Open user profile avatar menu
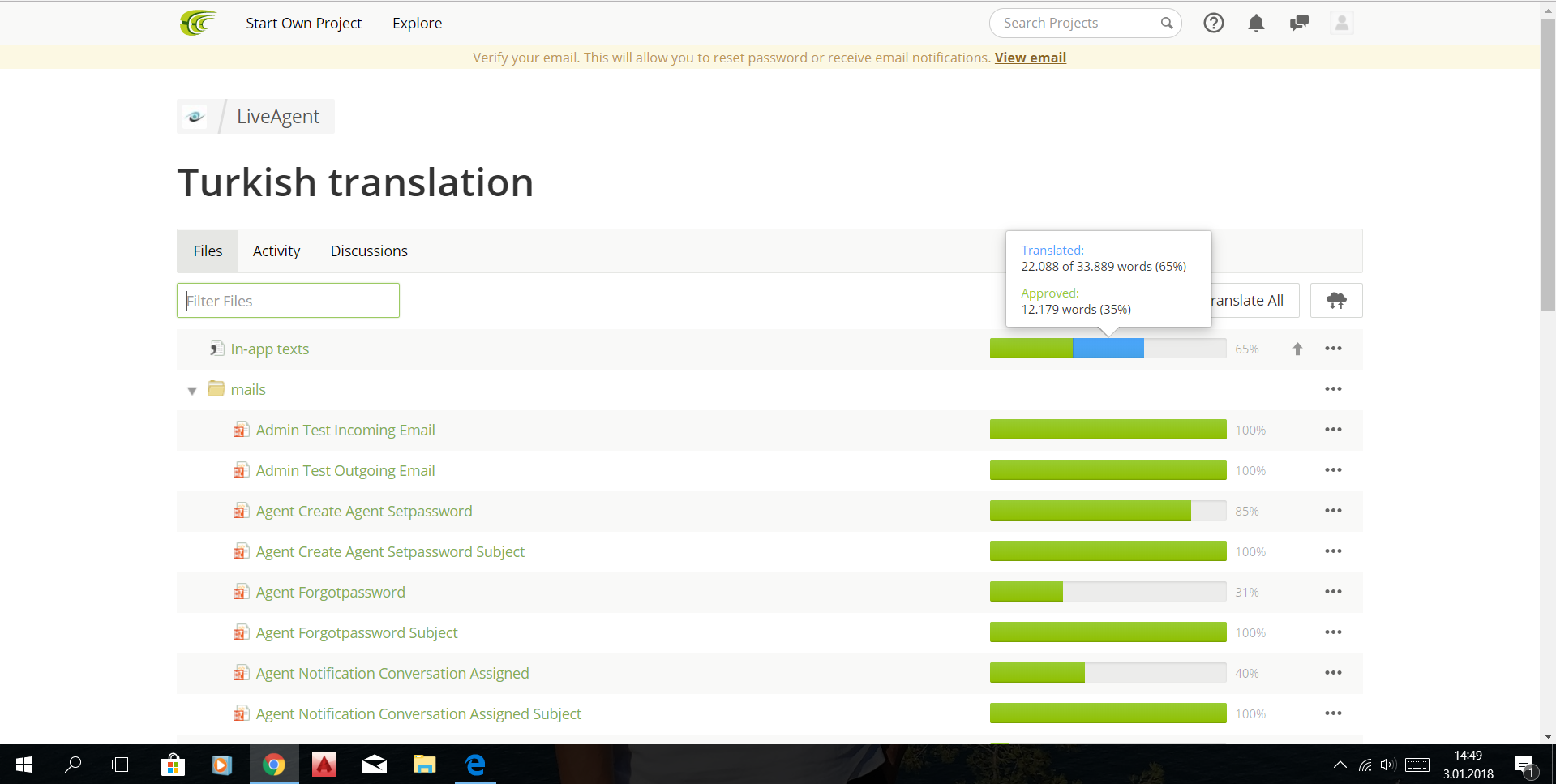 [x=1342, y=23]
